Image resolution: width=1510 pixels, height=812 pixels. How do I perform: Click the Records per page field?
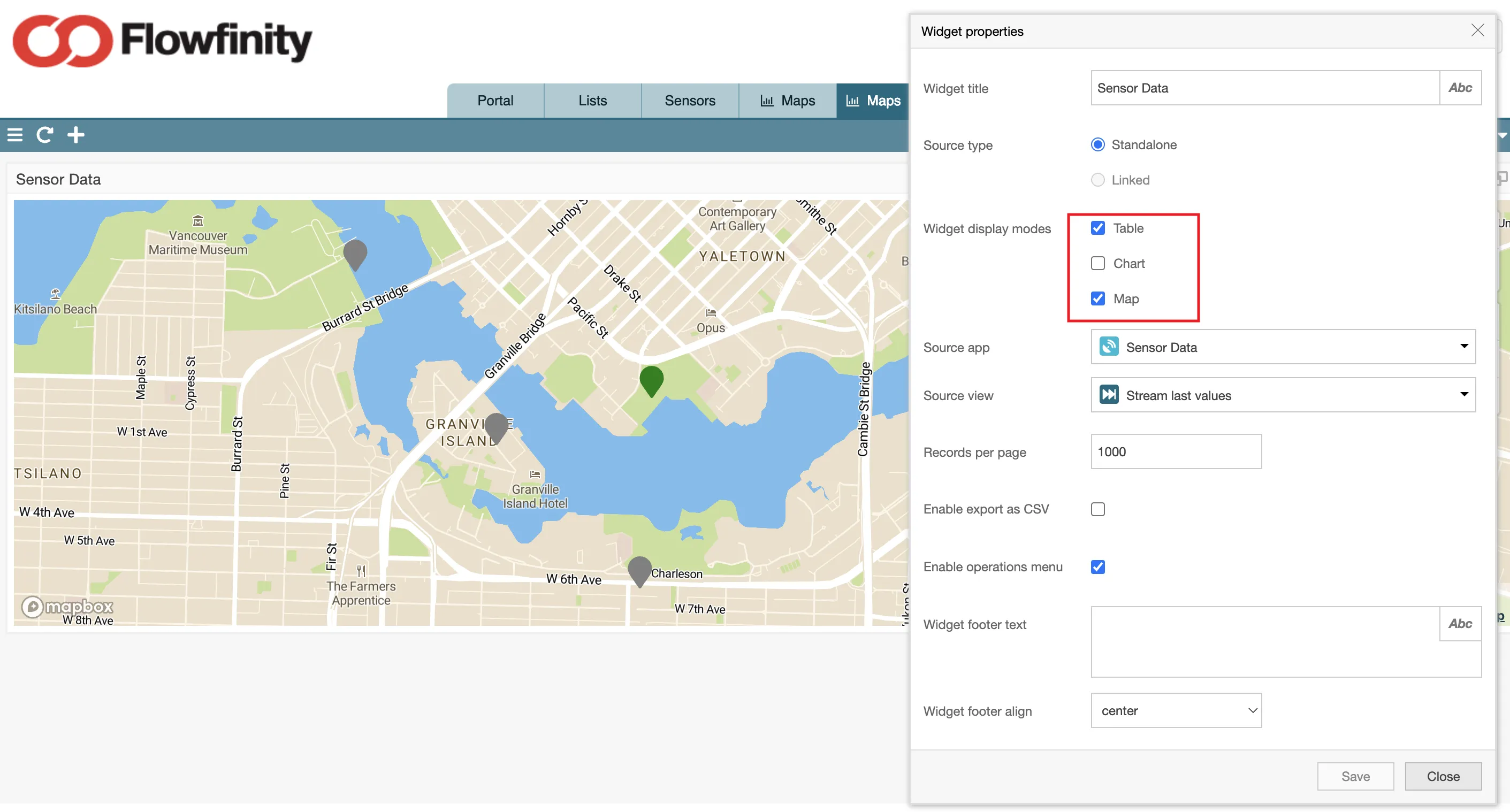click(x=1175, y=451)
